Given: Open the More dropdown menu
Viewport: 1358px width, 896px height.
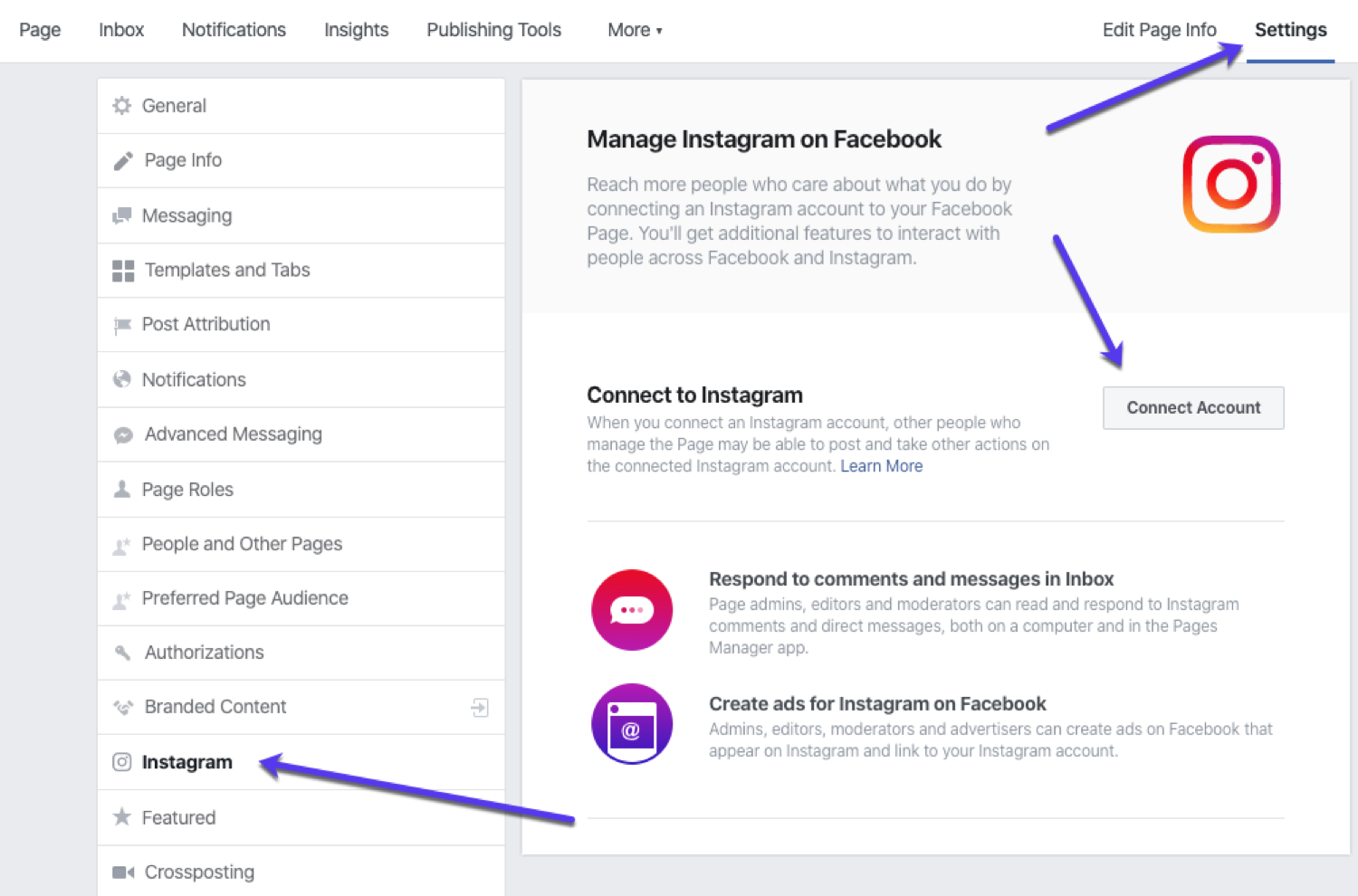Looking at the screenshot, I should [x=634, y=30].
